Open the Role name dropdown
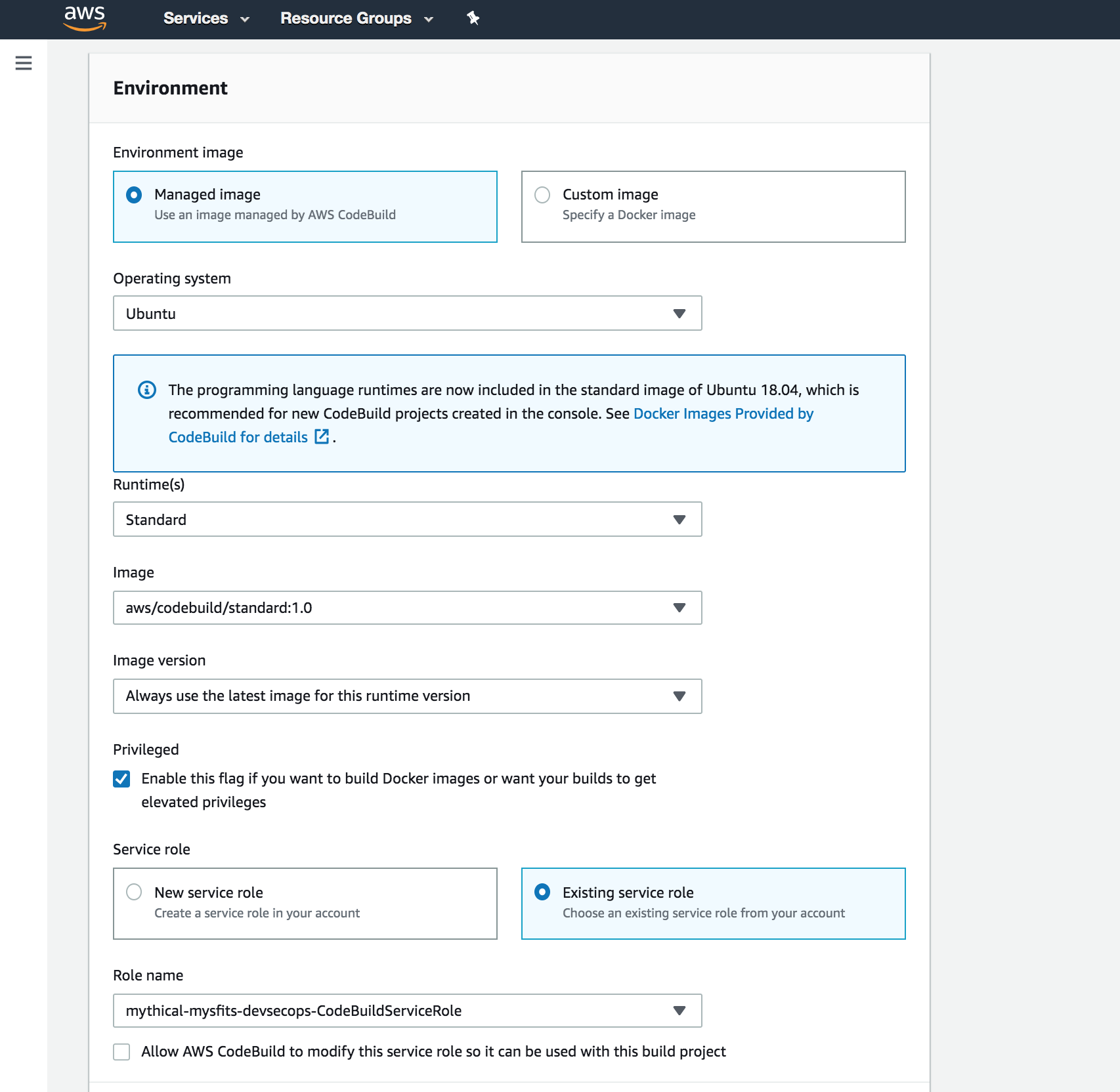Screen dimensions: 1120x1092 [x=408, y=1011]
